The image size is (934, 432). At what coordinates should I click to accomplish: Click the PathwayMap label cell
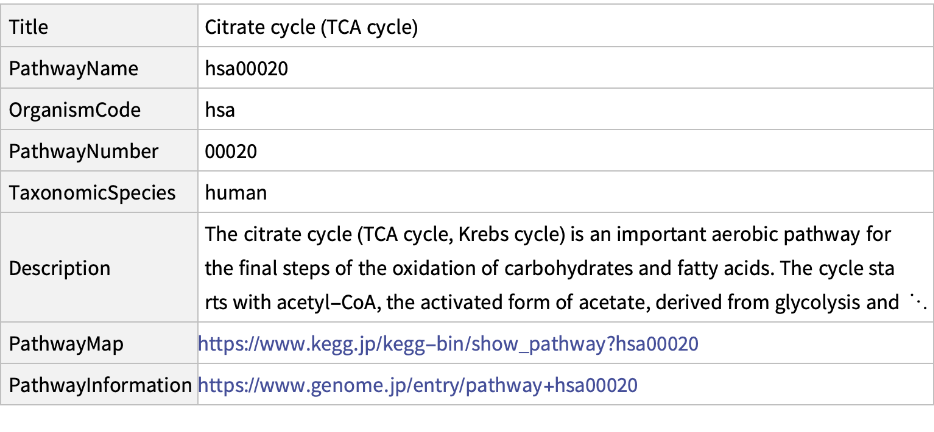point(67,344)
